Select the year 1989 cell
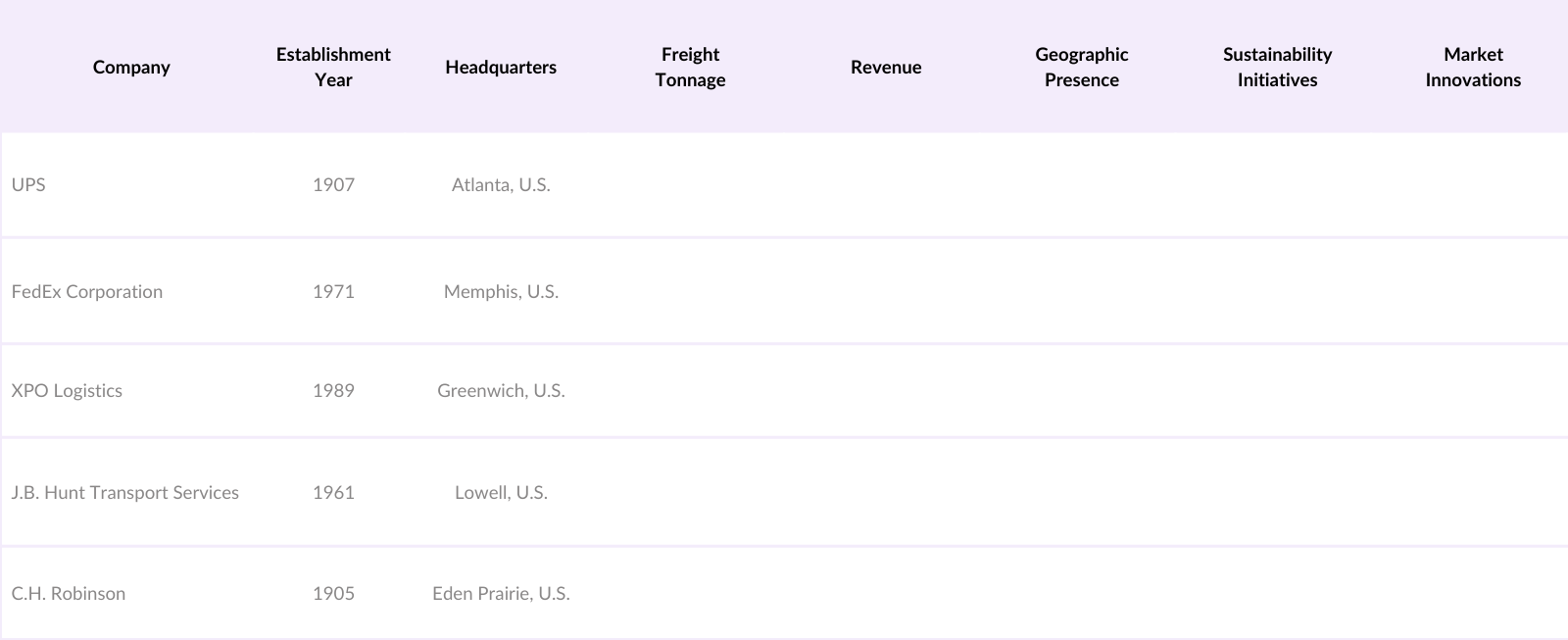Screen dimensions: 1568x640 click(333, 390)
